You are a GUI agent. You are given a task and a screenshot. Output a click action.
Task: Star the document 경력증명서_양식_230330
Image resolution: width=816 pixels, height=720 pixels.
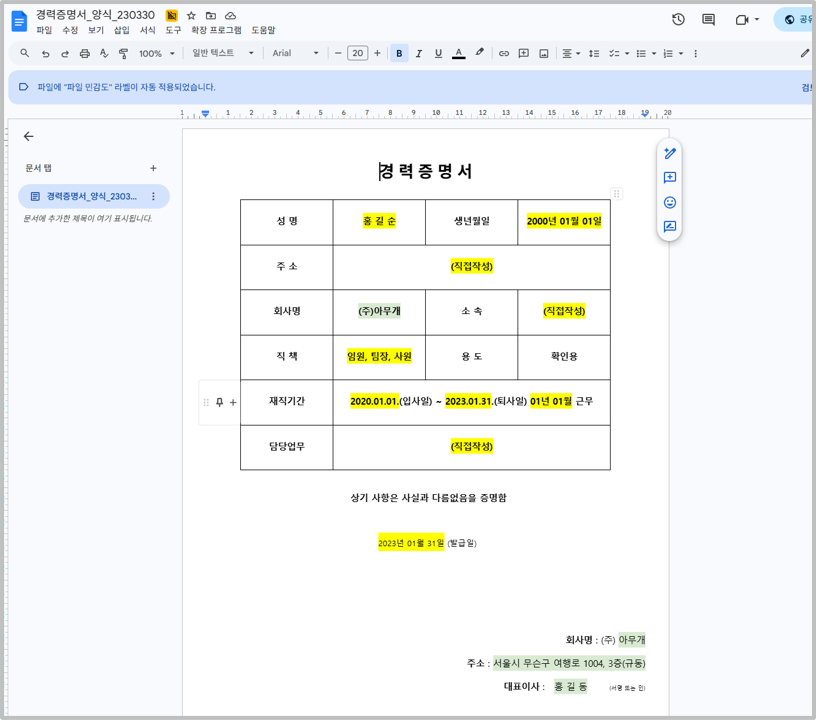pos(191,16)
